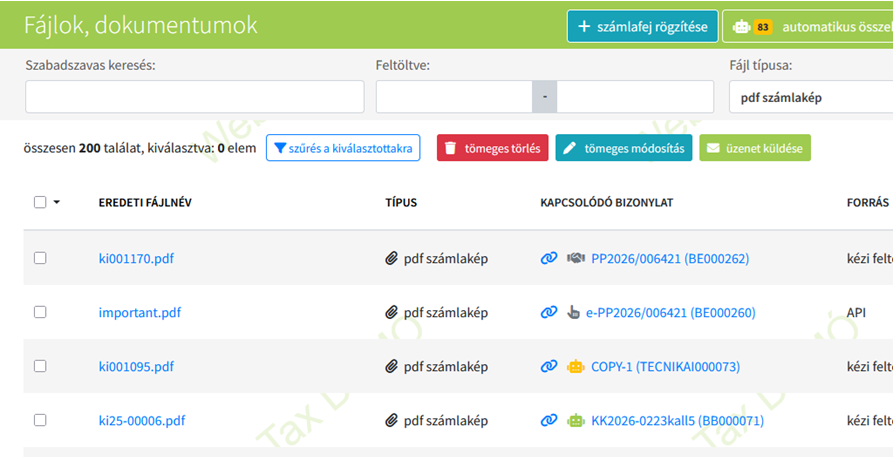
Task: Tick the checkbox for ki001095.pdf
Action: (40, 366)
